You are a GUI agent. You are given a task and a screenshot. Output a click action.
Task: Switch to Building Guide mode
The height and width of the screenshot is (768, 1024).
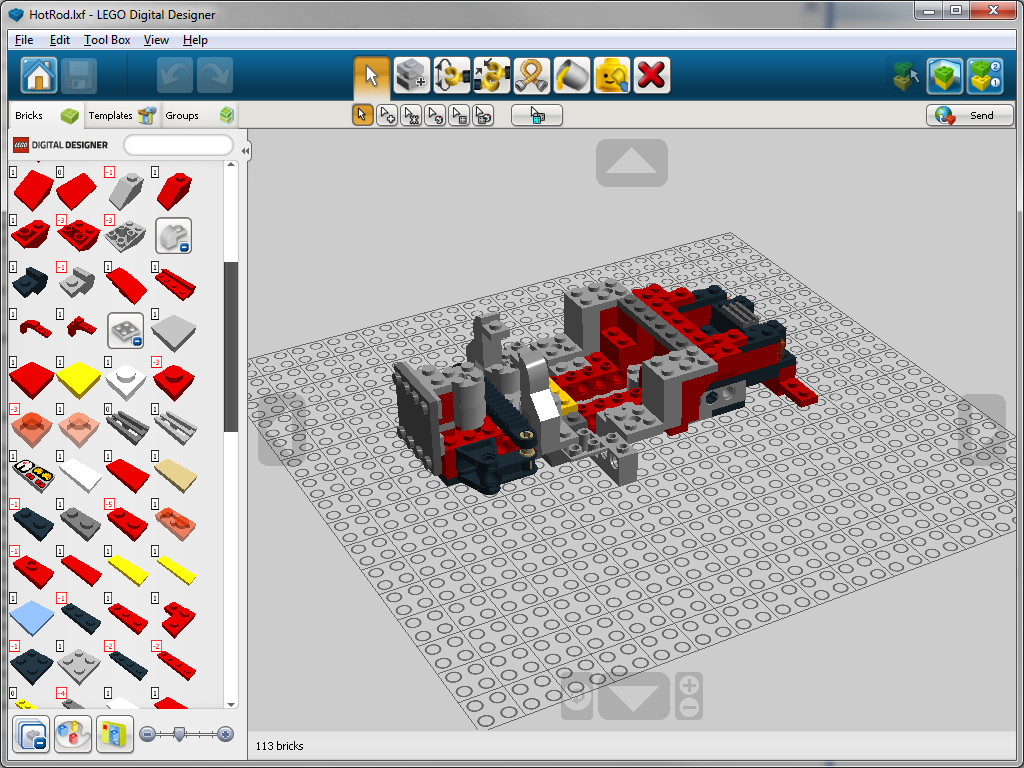click(985, 76)
